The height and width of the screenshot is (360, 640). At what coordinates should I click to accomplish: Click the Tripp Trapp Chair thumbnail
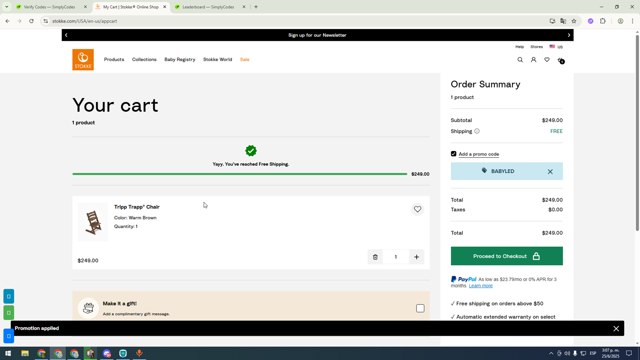click(x=93, y=222)
